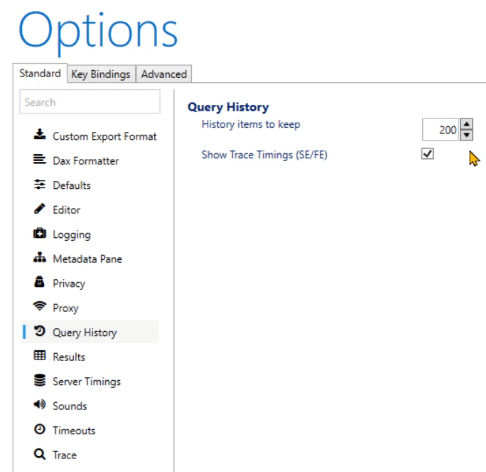This screenshot has height=472, width=486.
Task: Select Metadata Pane label in the list
Action: coord(87,259)
